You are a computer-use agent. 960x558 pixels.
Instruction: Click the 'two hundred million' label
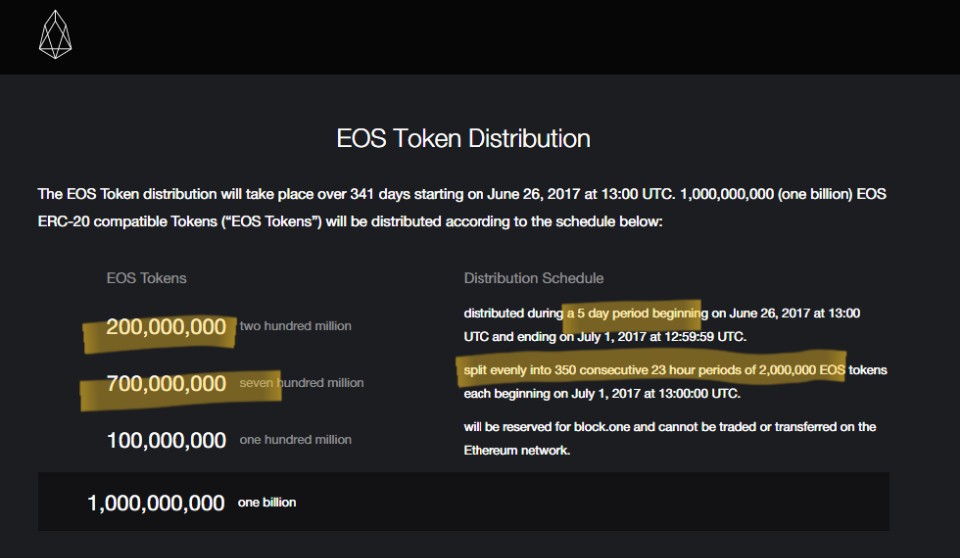click(295, 326)
